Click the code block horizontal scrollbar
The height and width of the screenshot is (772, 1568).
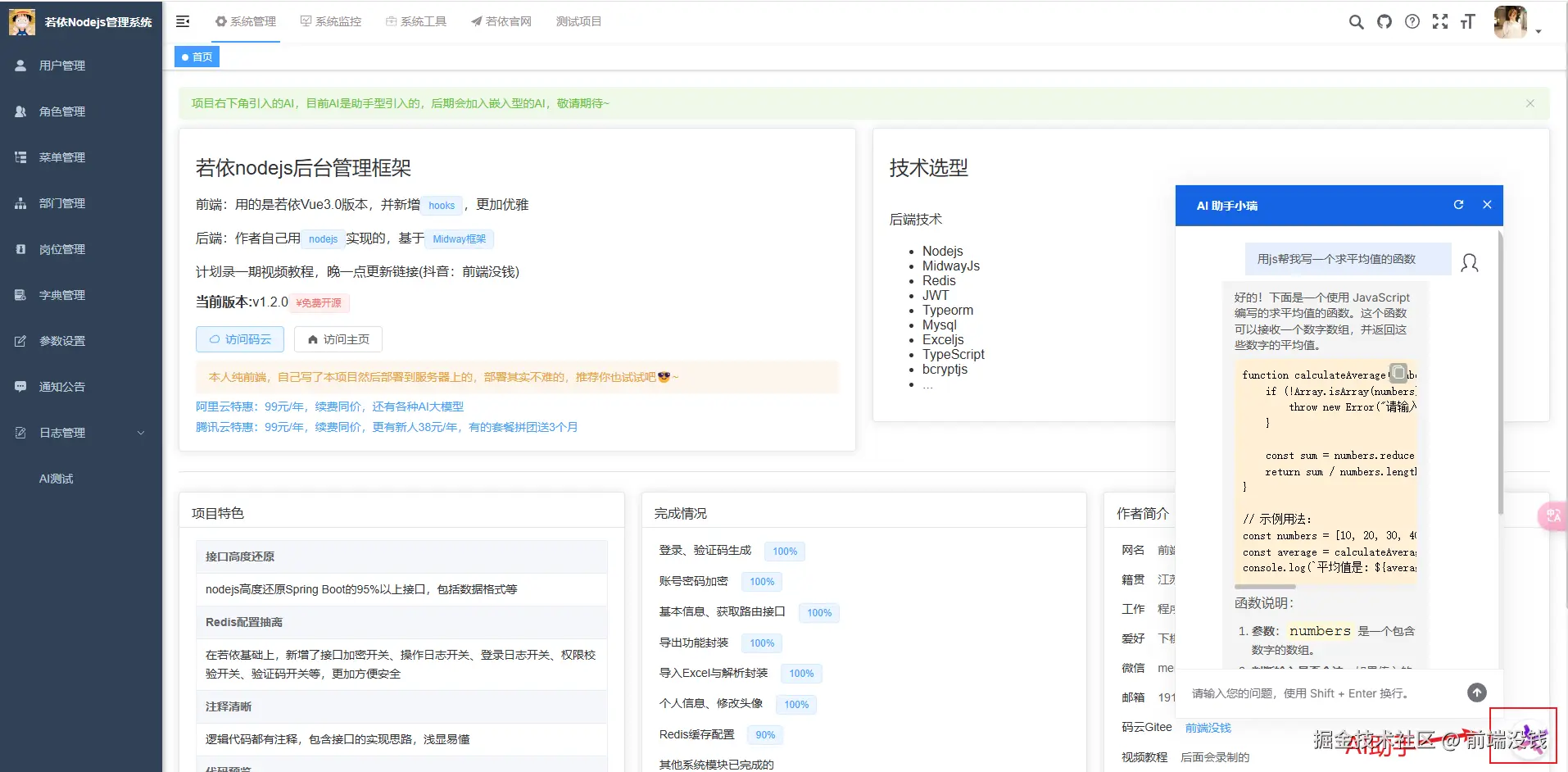pos(1265,587)
